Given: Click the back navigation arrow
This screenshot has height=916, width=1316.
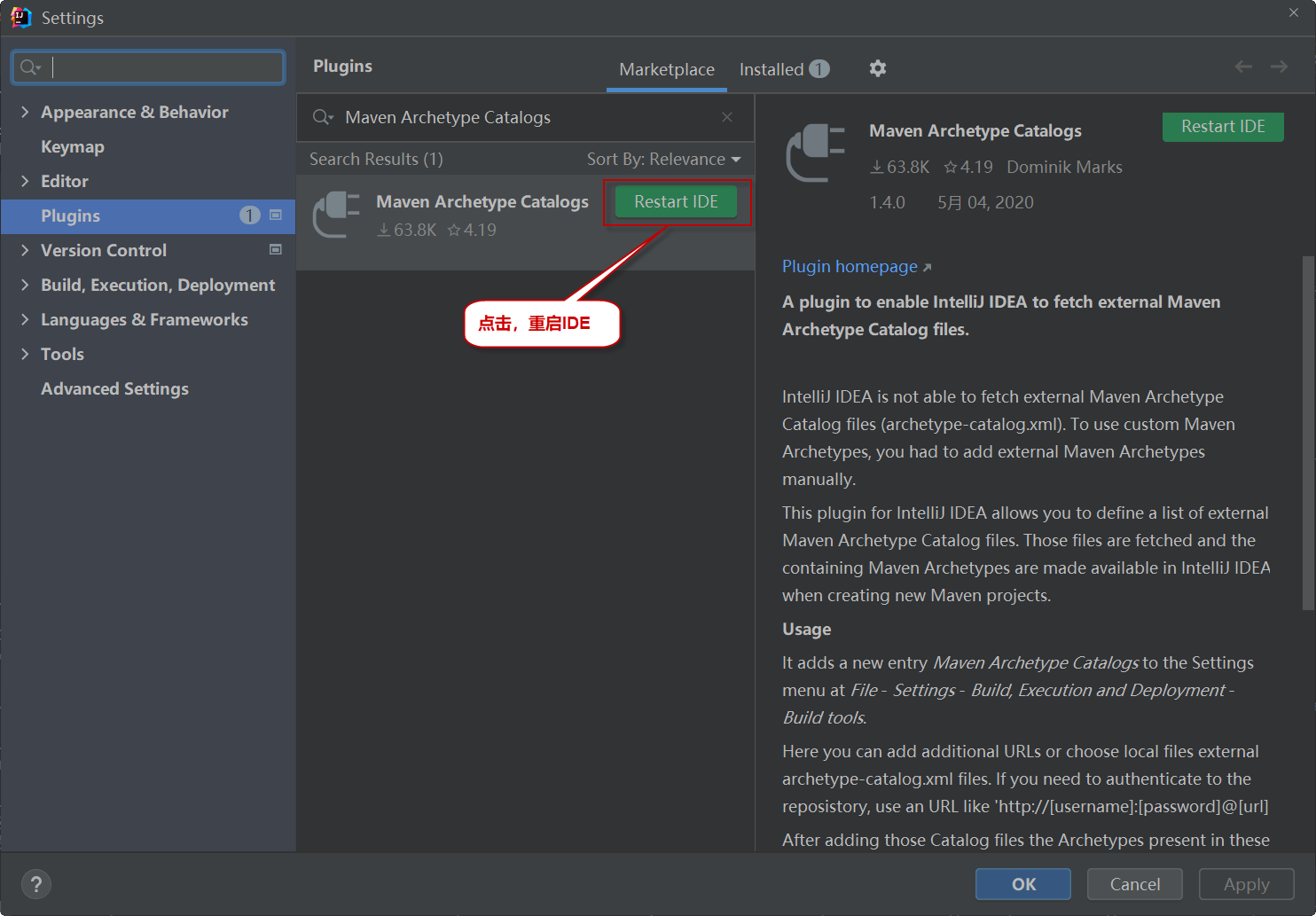Looking at the screenshot, I should [1243, 67].
